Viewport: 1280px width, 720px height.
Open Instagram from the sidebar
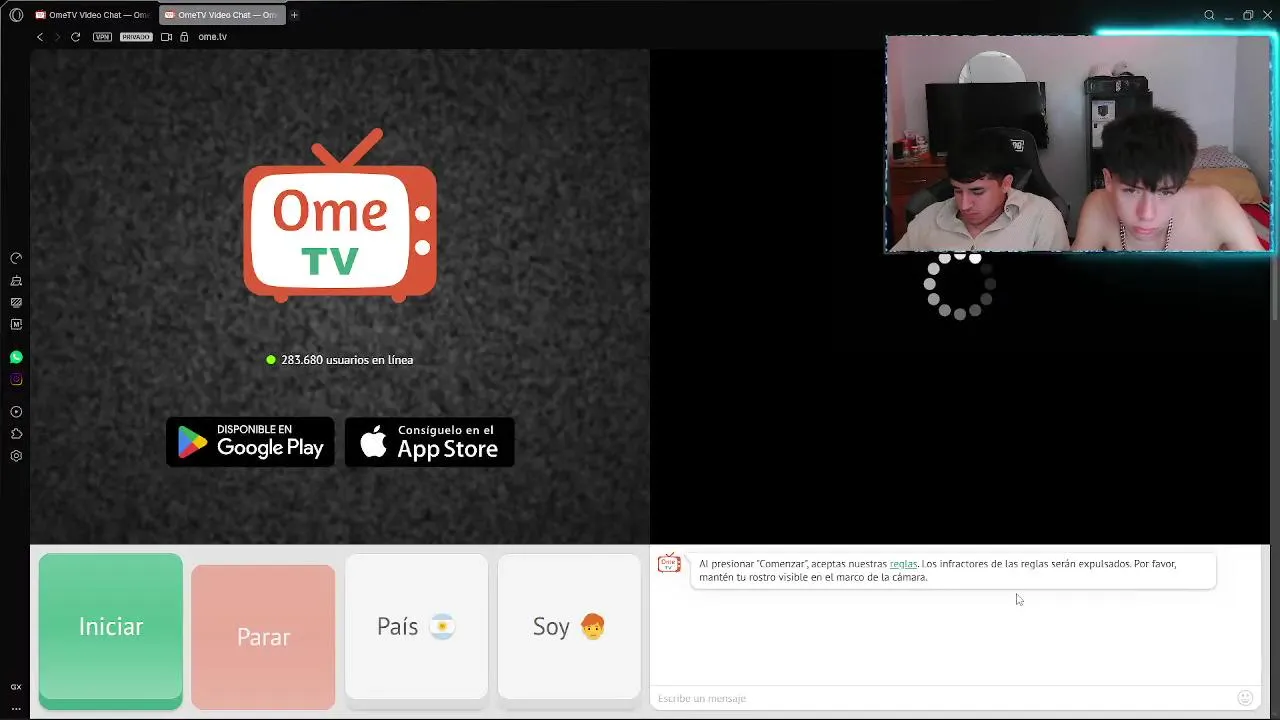pos(16,379)
